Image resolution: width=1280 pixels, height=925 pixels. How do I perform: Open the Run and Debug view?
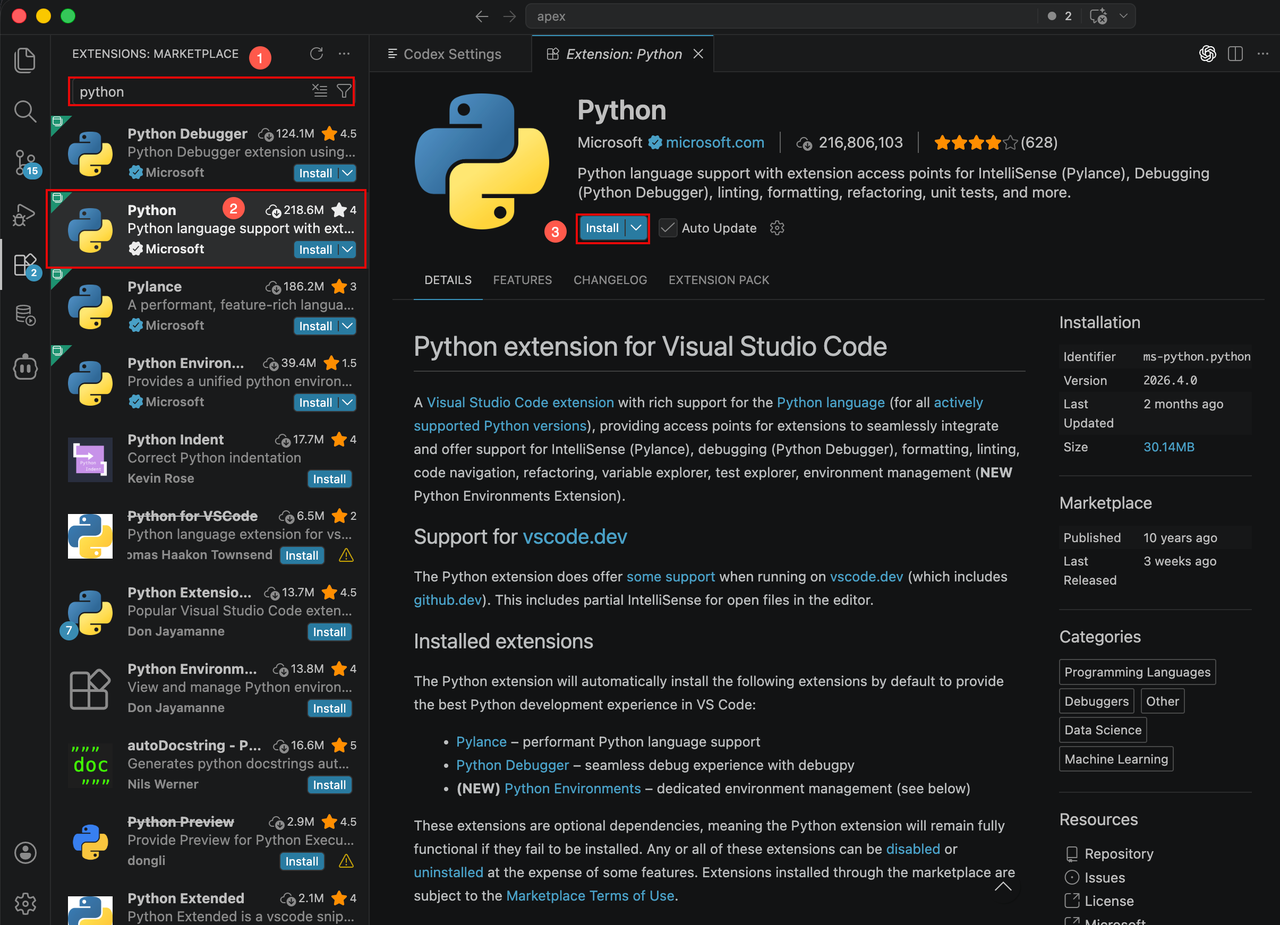click(x=25, y=214)
